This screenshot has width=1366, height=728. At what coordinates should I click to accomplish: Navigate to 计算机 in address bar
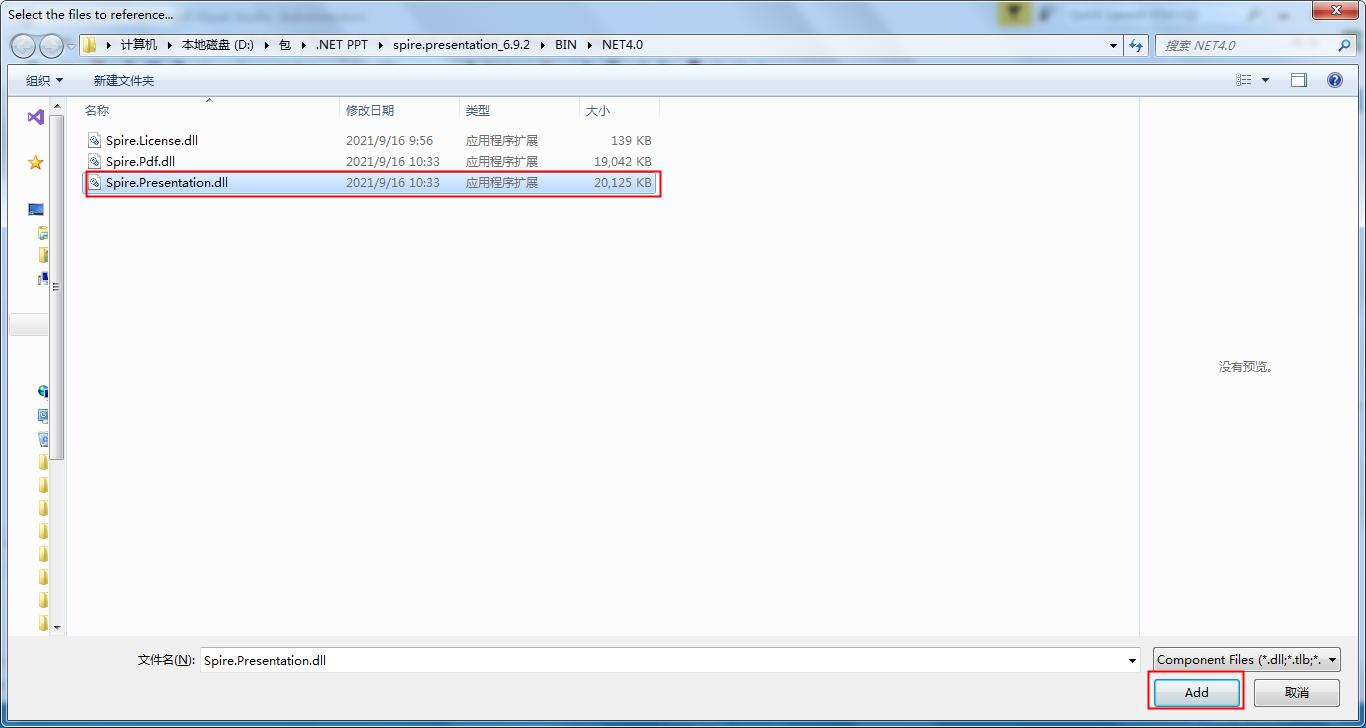(x=139, y=45)
